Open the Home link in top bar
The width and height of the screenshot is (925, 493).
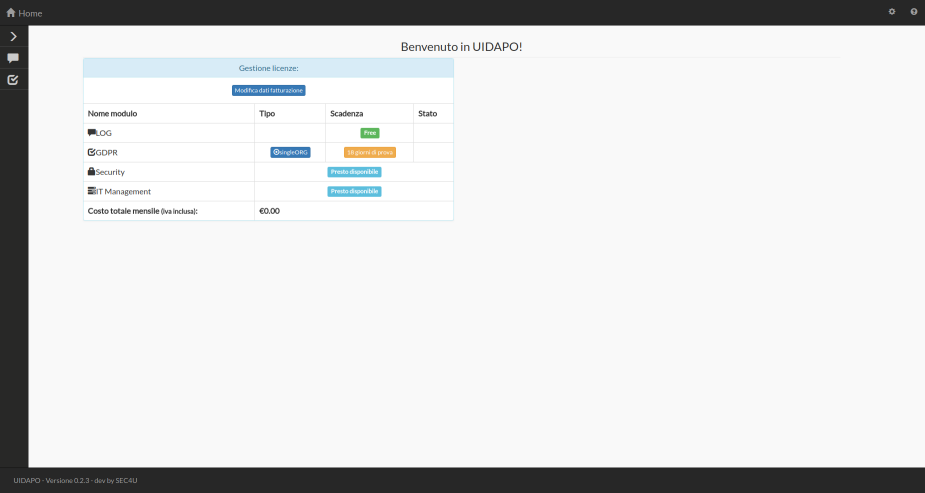tap(24, 13)
